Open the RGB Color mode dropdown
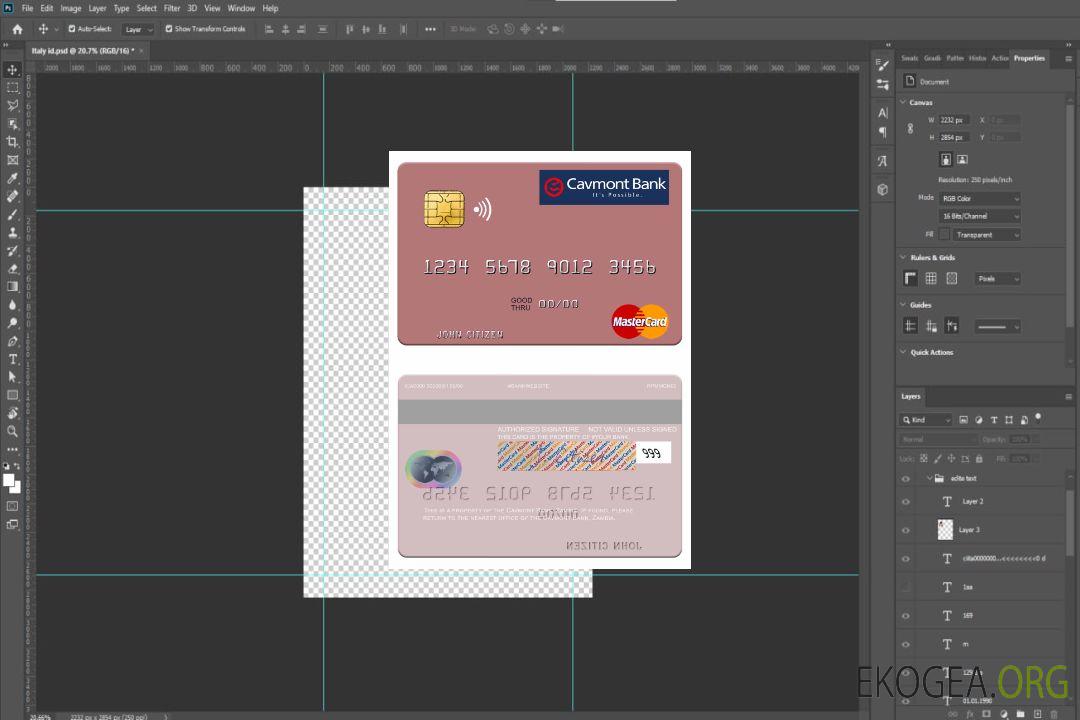The height and width of the screenshot is (720, 1080). (x=979, y=198)
